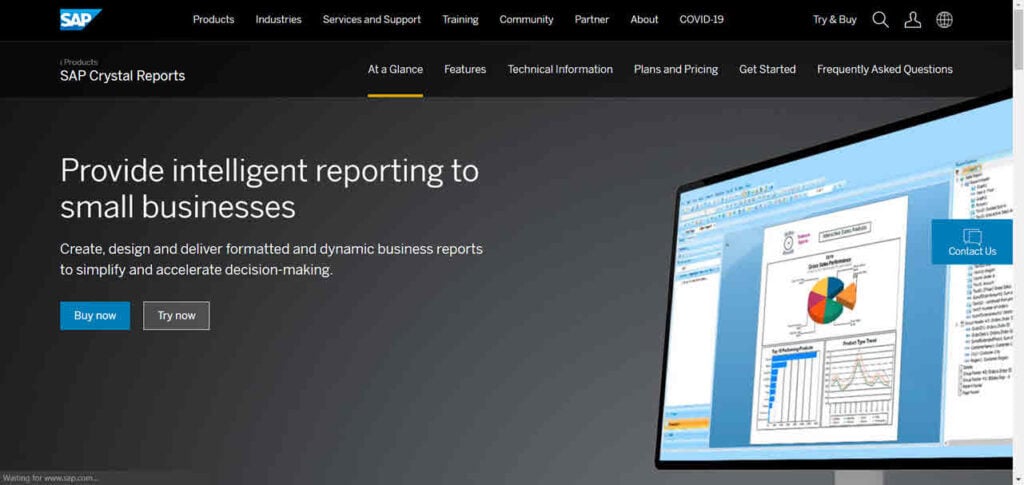Click the SAP logo
The image size is (1024, 485).
click(x=81, y=20)
